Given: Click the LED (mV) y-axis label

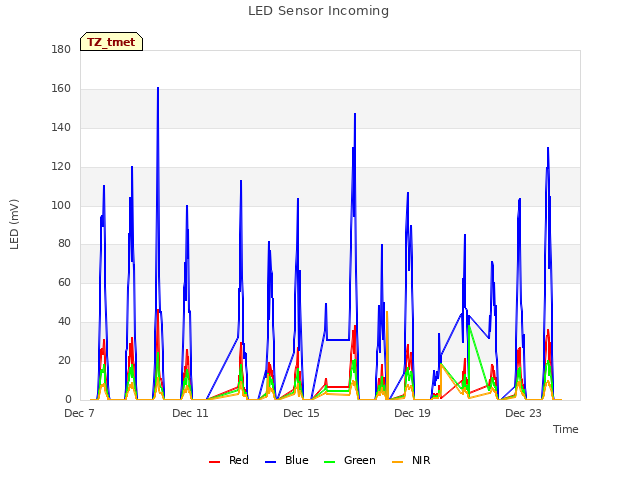Looking at the screenshot, I should tap(14, 224).
